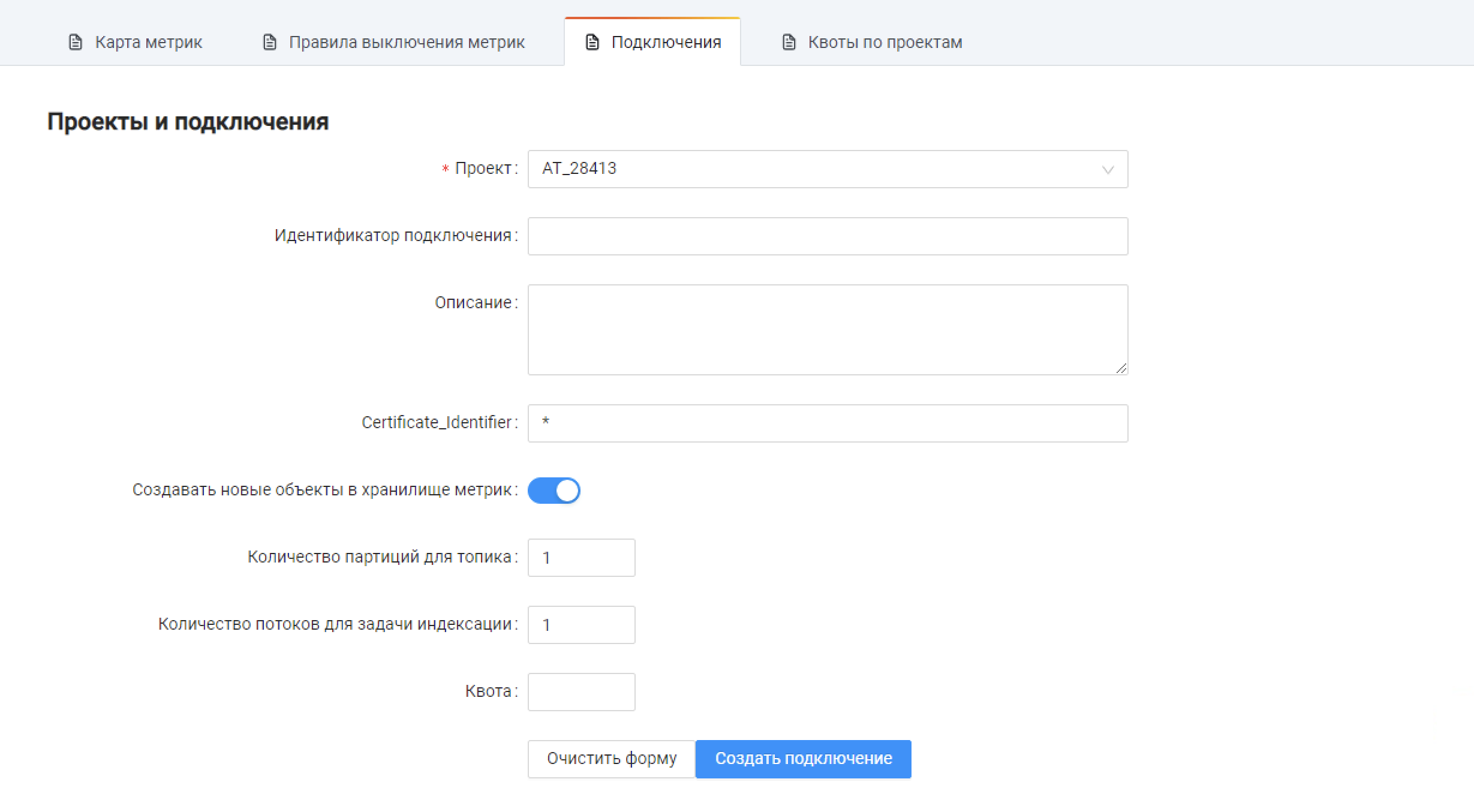Click inside the Описание text area
This screenshot has height=812, width=1474.
point(828,329)
